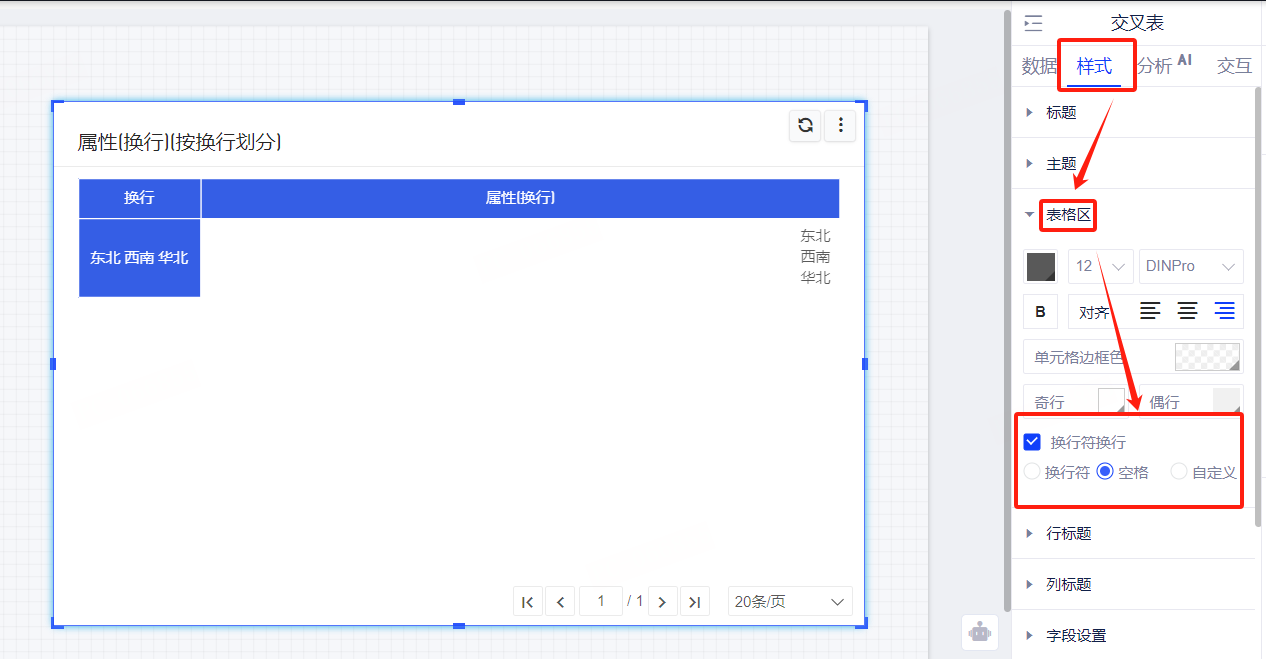The height and width of the screenshot is (659, 1266).
Task: Open the DINPro font family dropdown
Action: (x=1190, y=267)
